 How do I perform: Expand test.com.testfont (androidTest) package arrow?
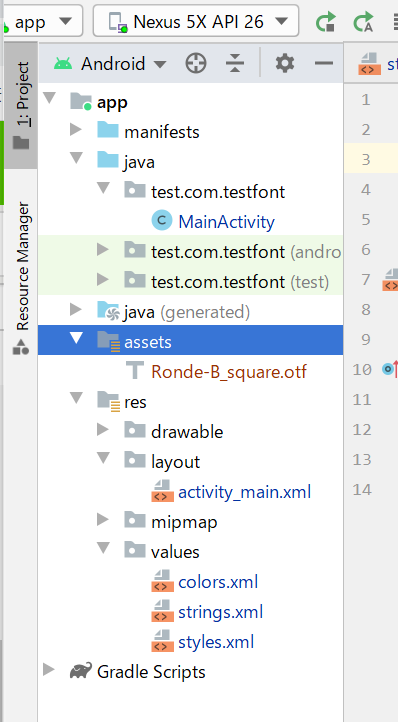[103, 250]
